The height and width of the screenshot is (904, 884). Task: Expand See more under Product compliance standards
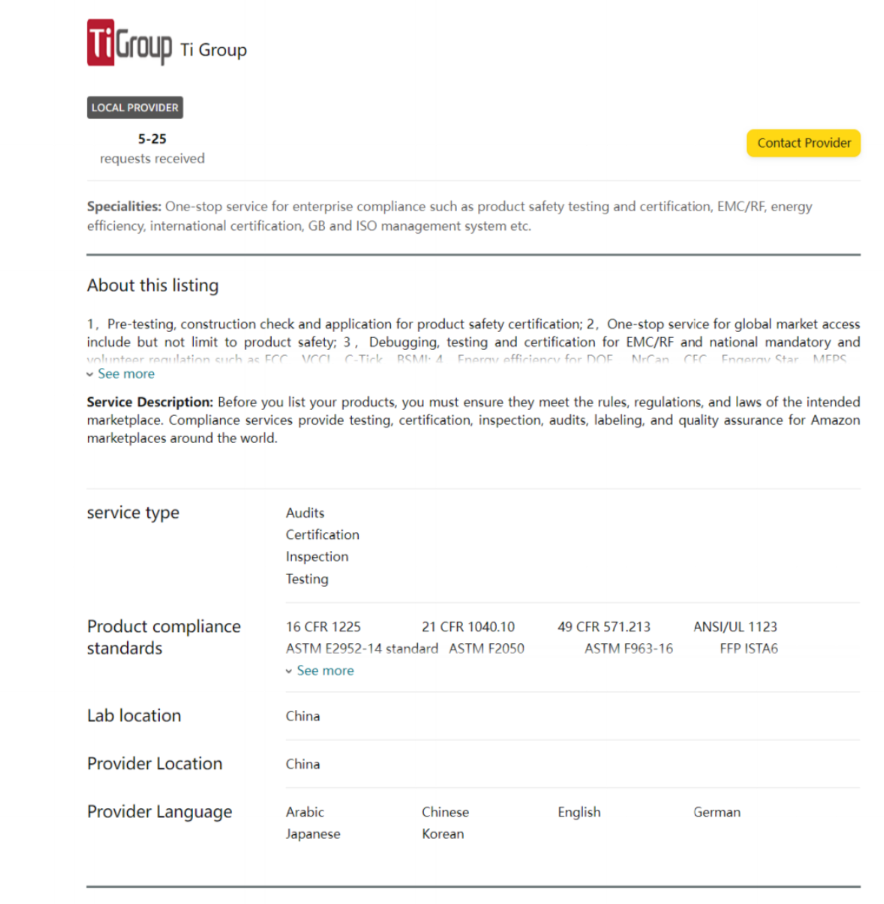point(324,671)
